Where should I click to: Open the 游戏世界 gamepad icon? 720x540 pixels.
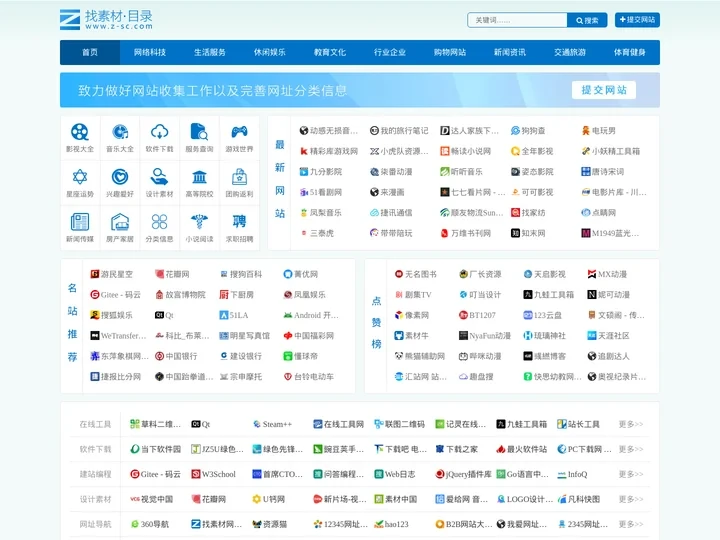point(239,132)
